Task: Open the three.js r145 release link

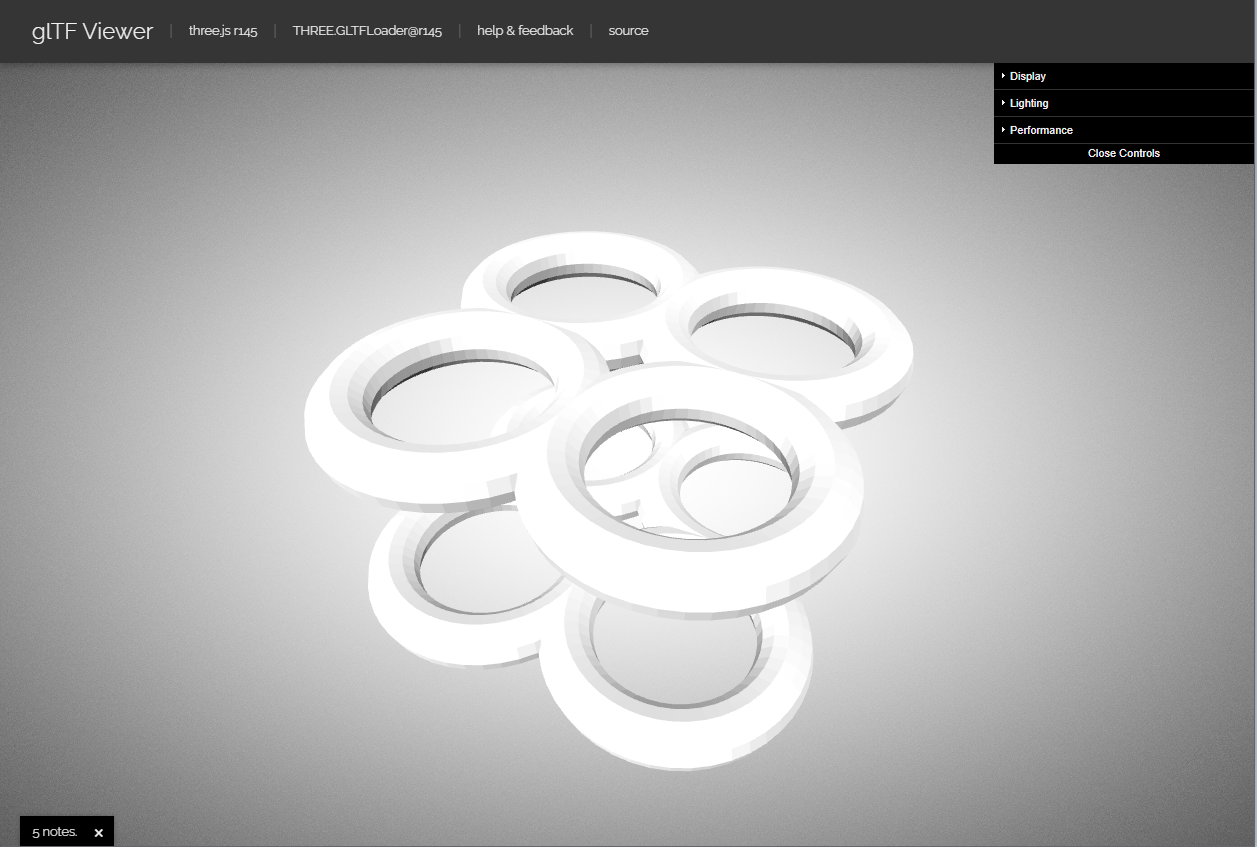Action: [222, 31]
